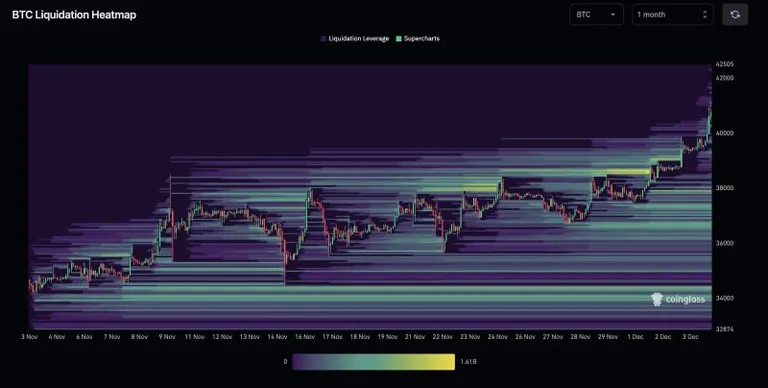Click the 40000 price axis label

pyautogui.click(x=724, y=133)
